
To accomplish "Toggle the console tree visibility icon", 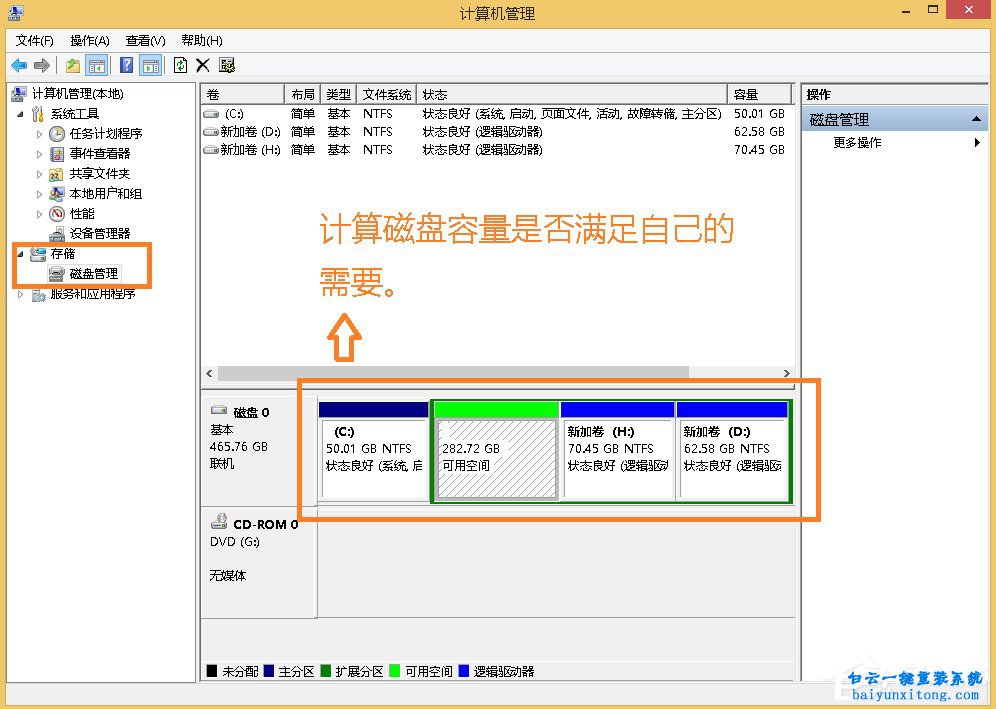I will pos(96,65).
